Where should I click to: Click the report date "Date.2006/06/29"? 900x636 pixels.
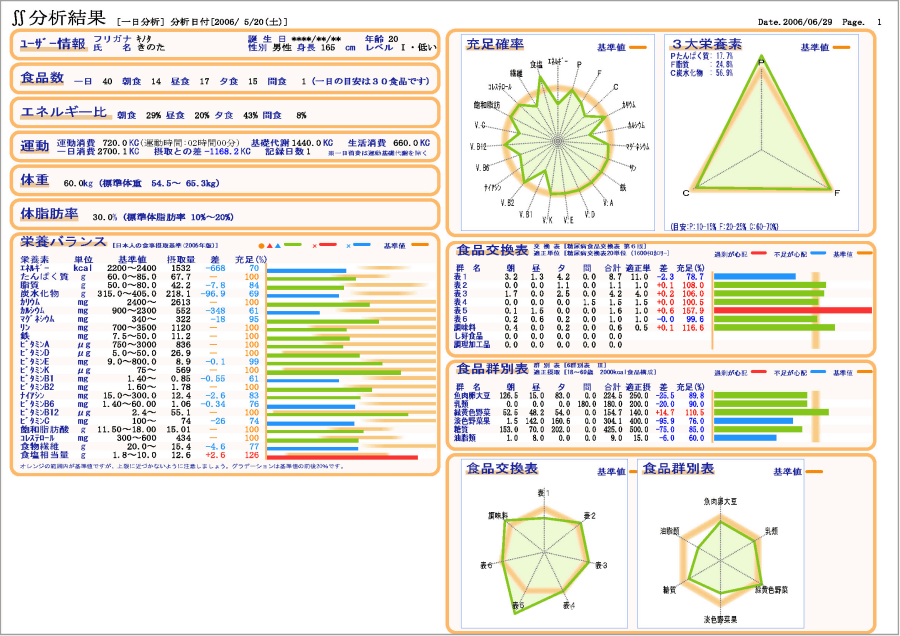[x=795, y=22]
